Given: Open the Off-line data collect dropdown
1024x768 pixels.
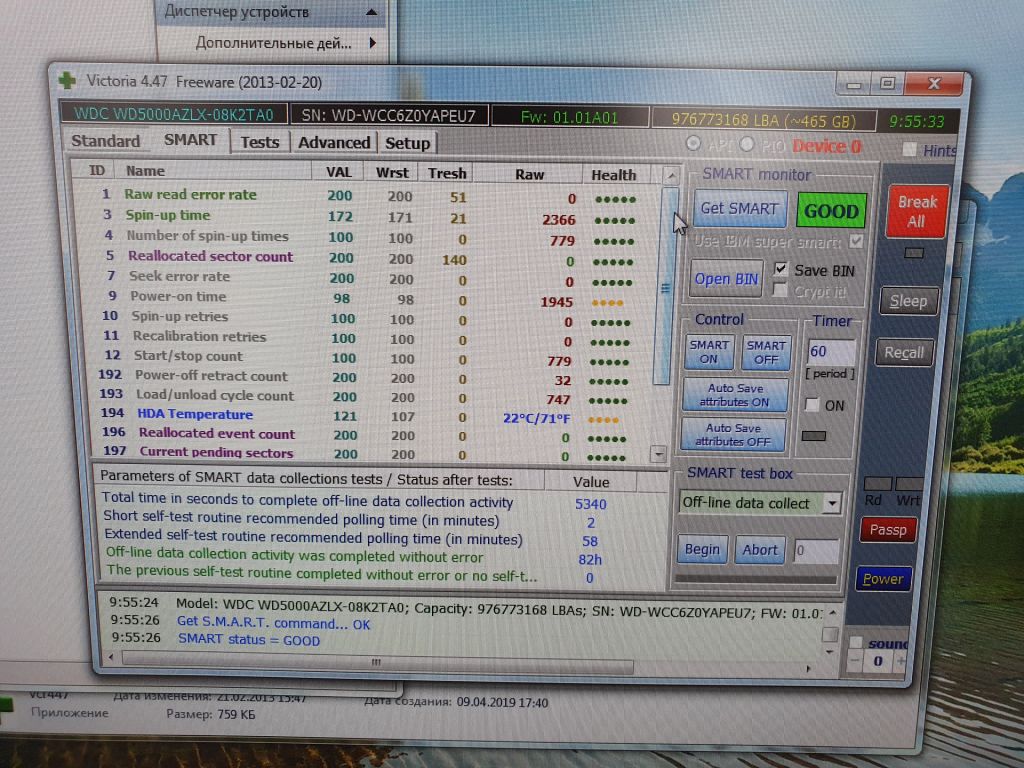Looking at the screenshot, I should click(x=832, y=503).
